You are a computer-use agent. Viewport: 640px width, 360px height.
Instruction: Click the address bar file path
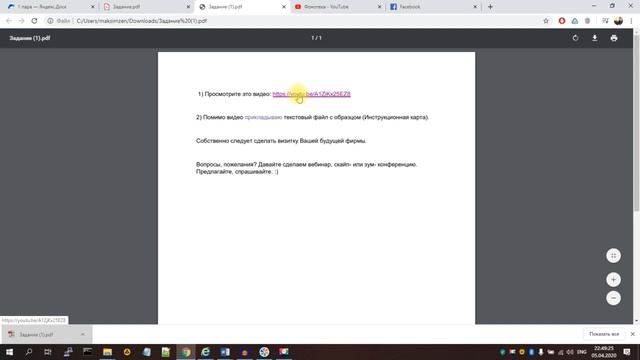(x=142, y=21)
